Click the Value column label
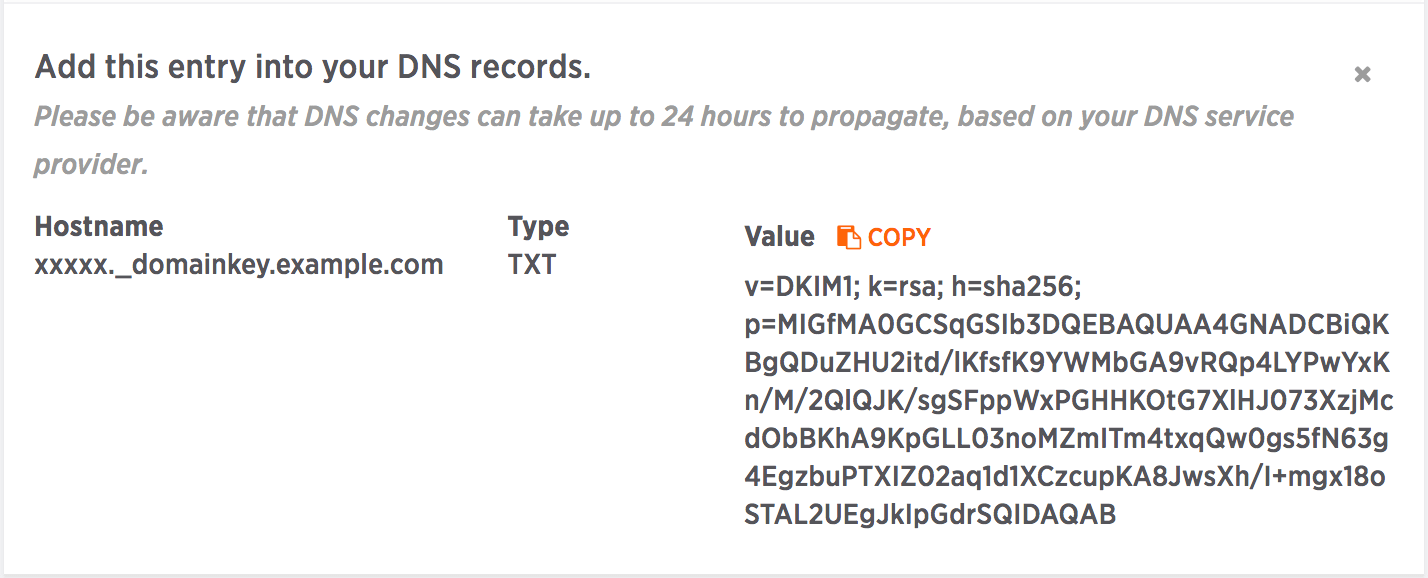This screenshot has height=578, width=1428. (780, 237)
